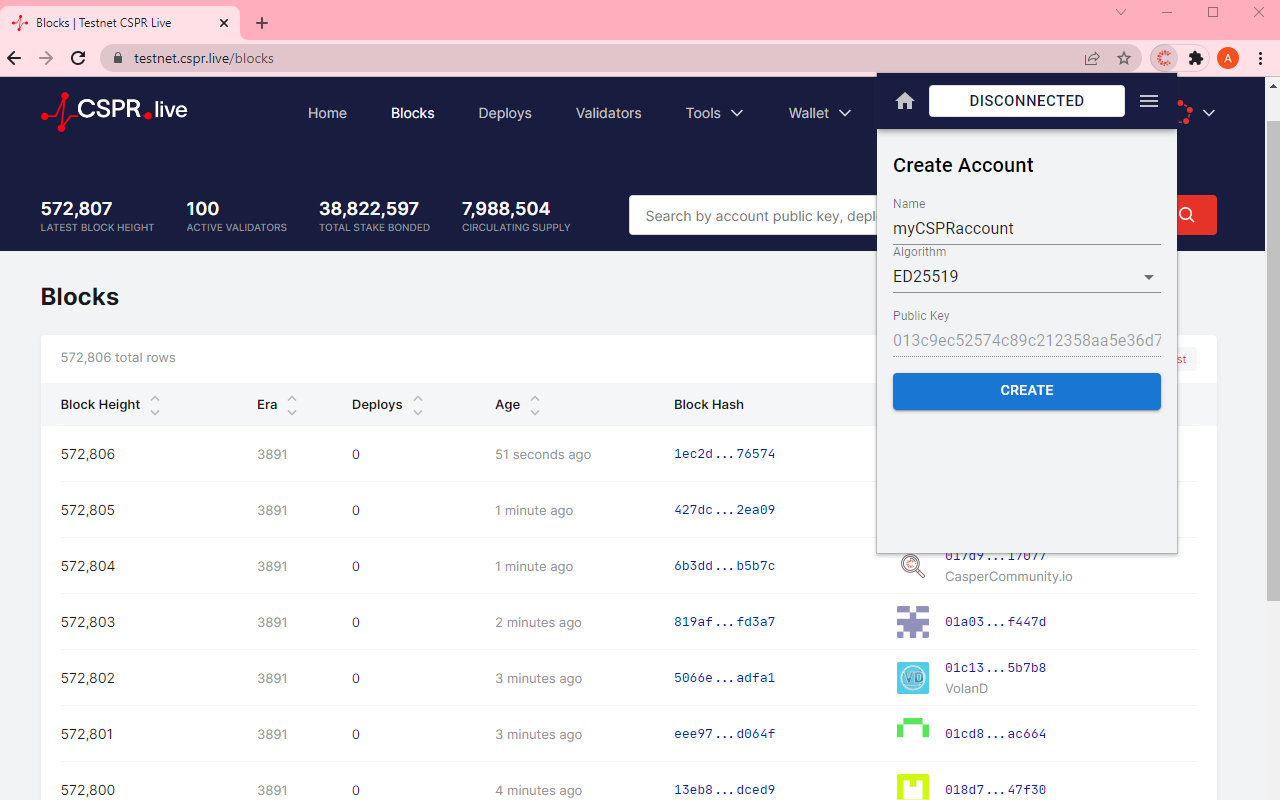This screenshot has width=1280, height=800.
Task: Go to the Deploys nav item
Action: coord(505,113)
